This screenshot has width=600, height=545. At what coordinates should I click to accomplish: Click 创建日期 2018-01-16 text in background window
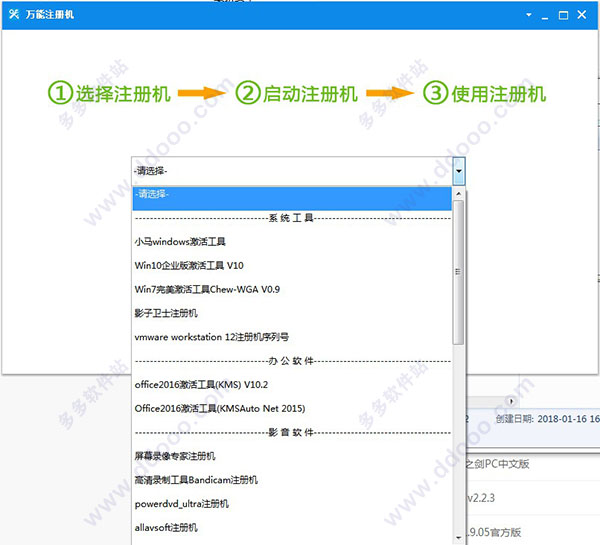[x=548, y=419]
